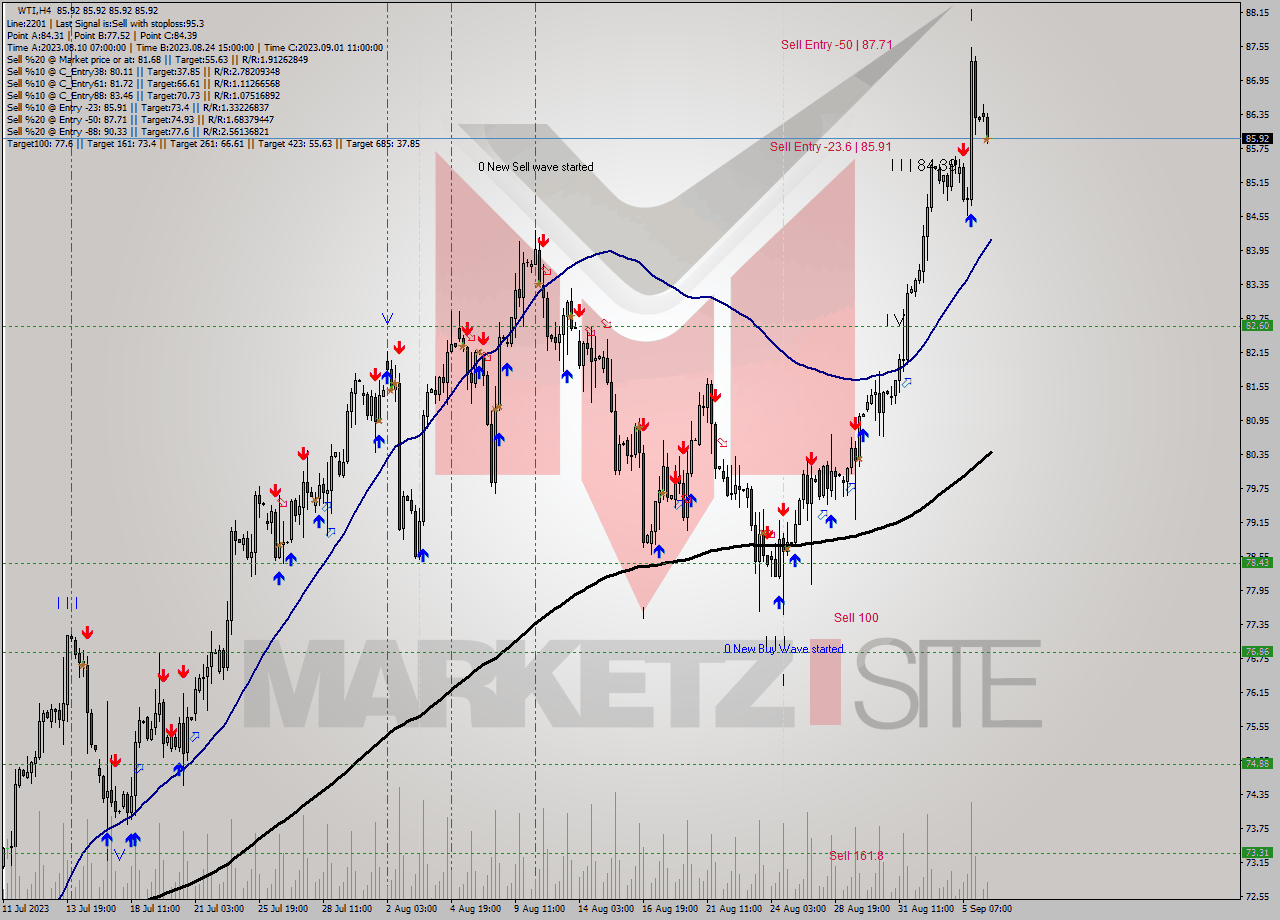Select the '28 Jul 11:00' date label
Image resolution: width=1280 pixels, height=920 pixels.
[x=347, y=909]
